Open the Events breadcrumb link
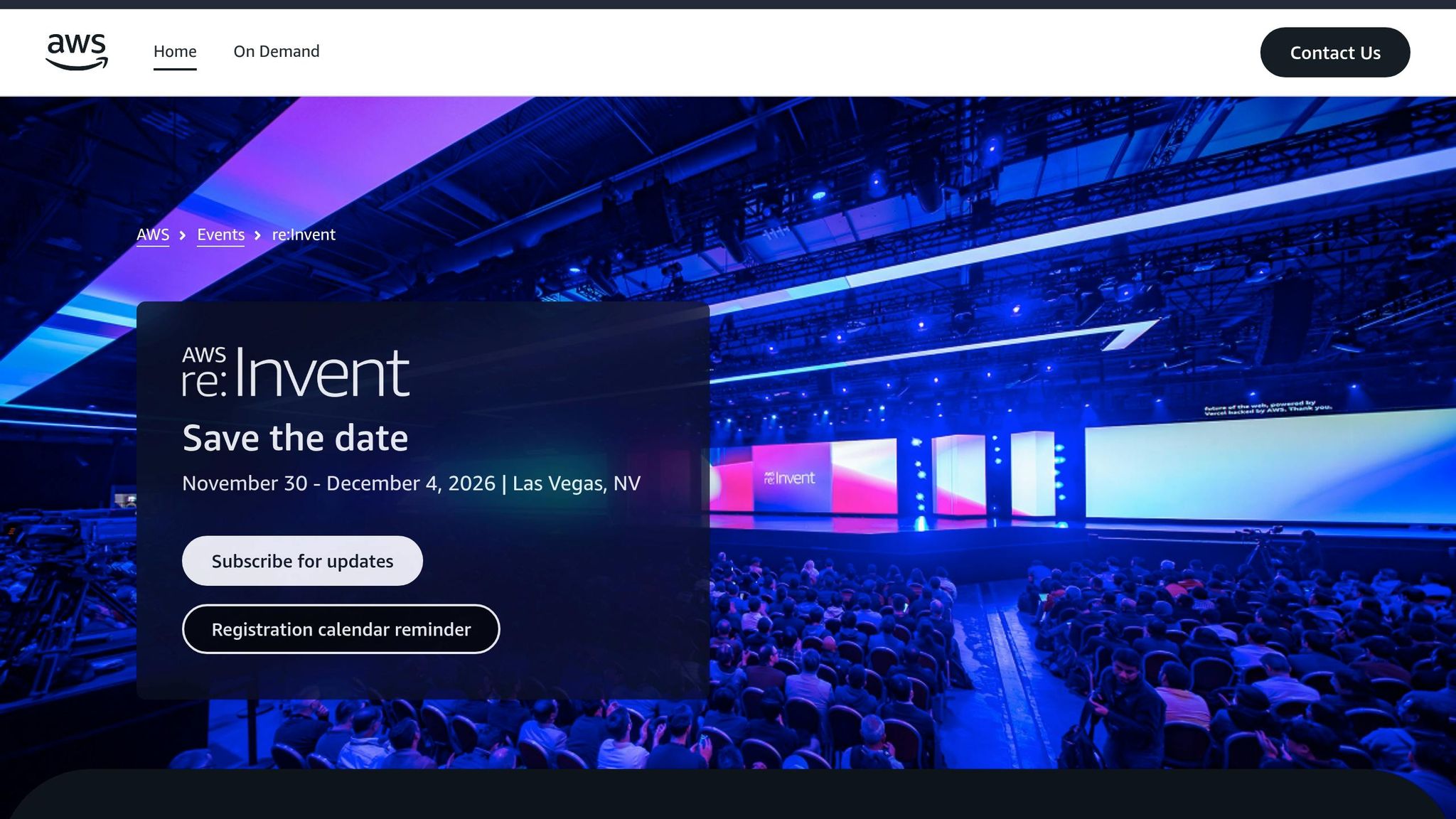Image resolution: width=1456 pixels, height=819 pixels. click(x=220, y=235)
